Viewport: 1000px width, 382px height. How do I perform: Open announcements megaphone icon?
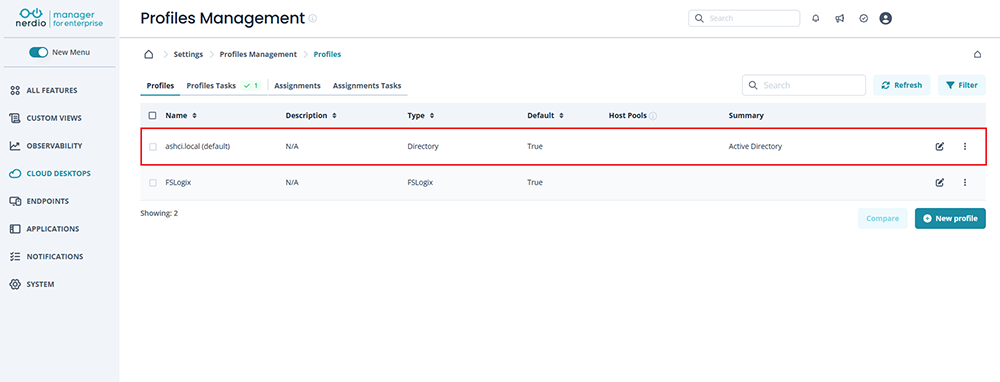pos(839,18)
